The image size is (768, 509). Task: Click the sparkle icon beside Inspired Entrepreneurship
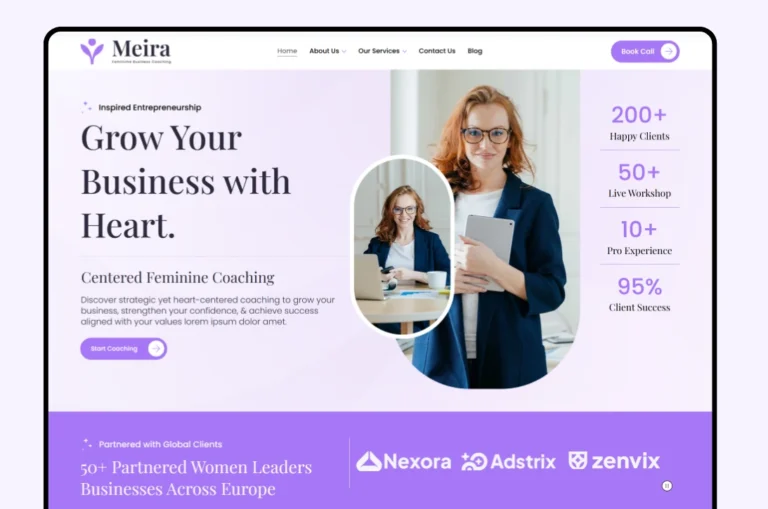(x=87, y=107)
